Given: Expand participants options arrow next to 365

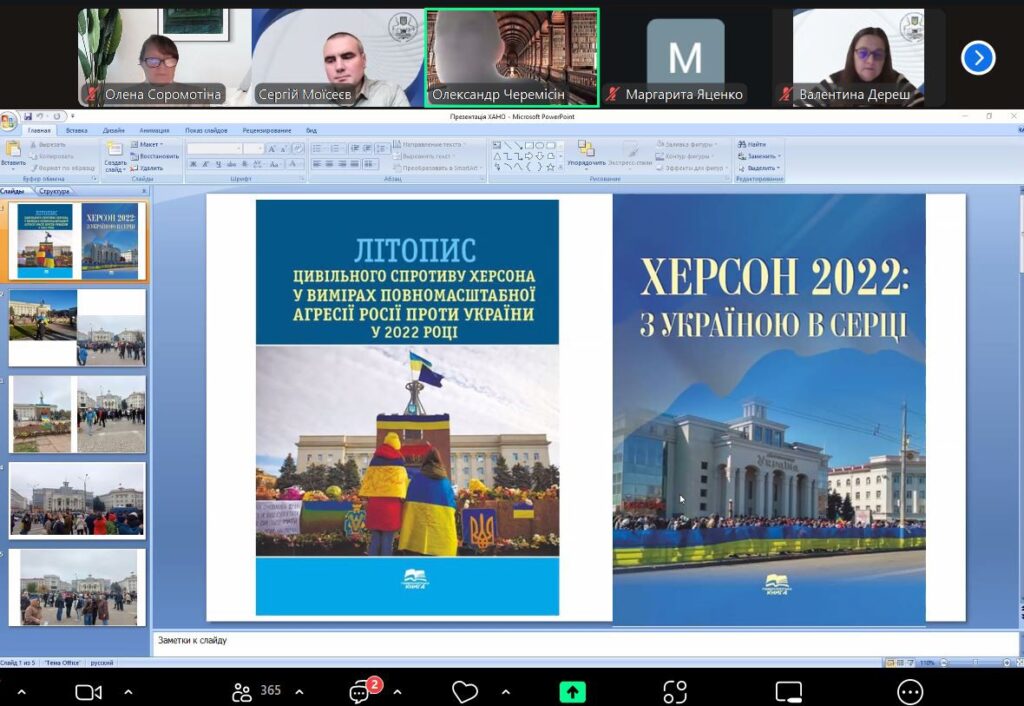Looking at the screenshot, I should [x=299, y=692].
